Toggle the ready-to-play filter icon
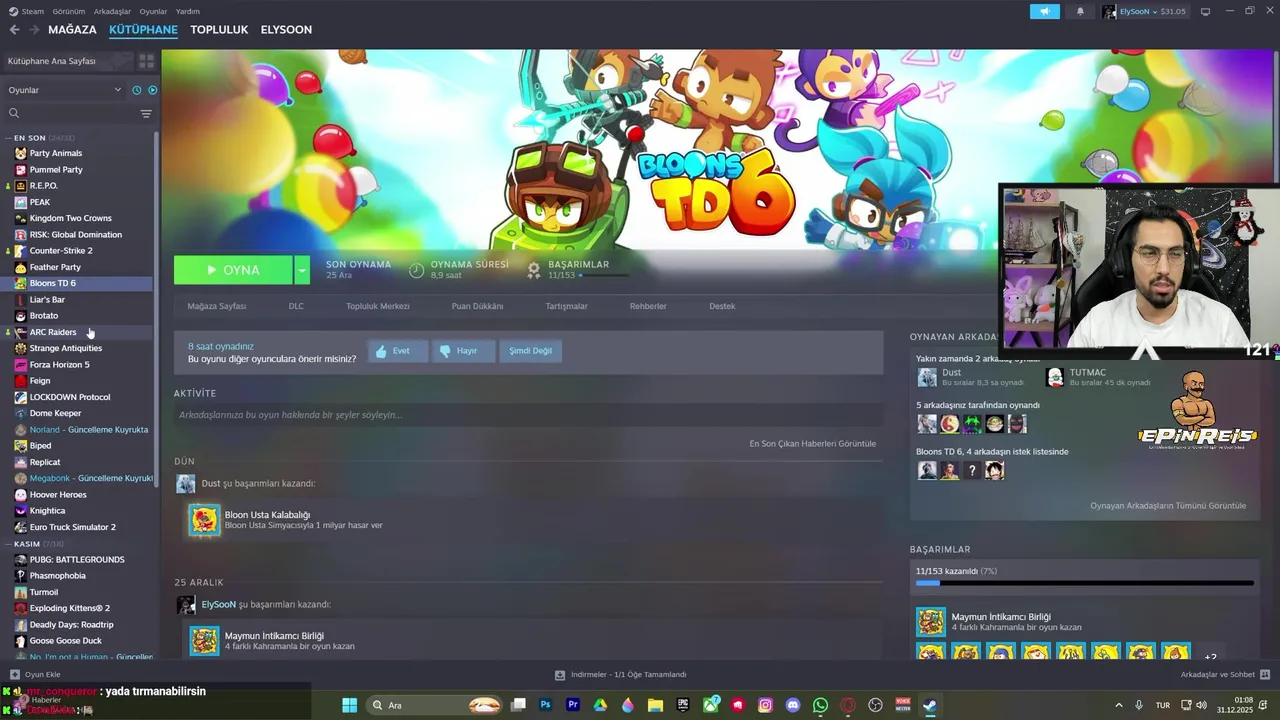The width and height of the screenshot is (1280, 720). [152, 90]
